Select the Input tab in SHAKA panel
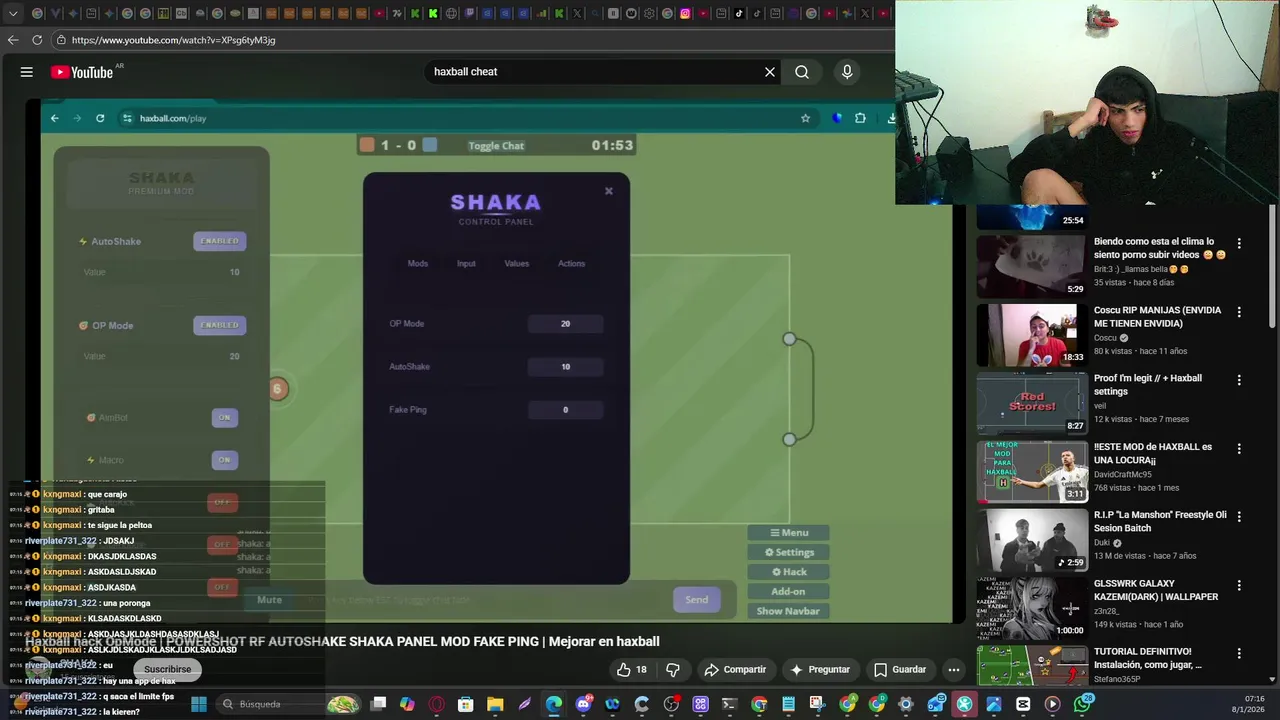 (466, 264)
